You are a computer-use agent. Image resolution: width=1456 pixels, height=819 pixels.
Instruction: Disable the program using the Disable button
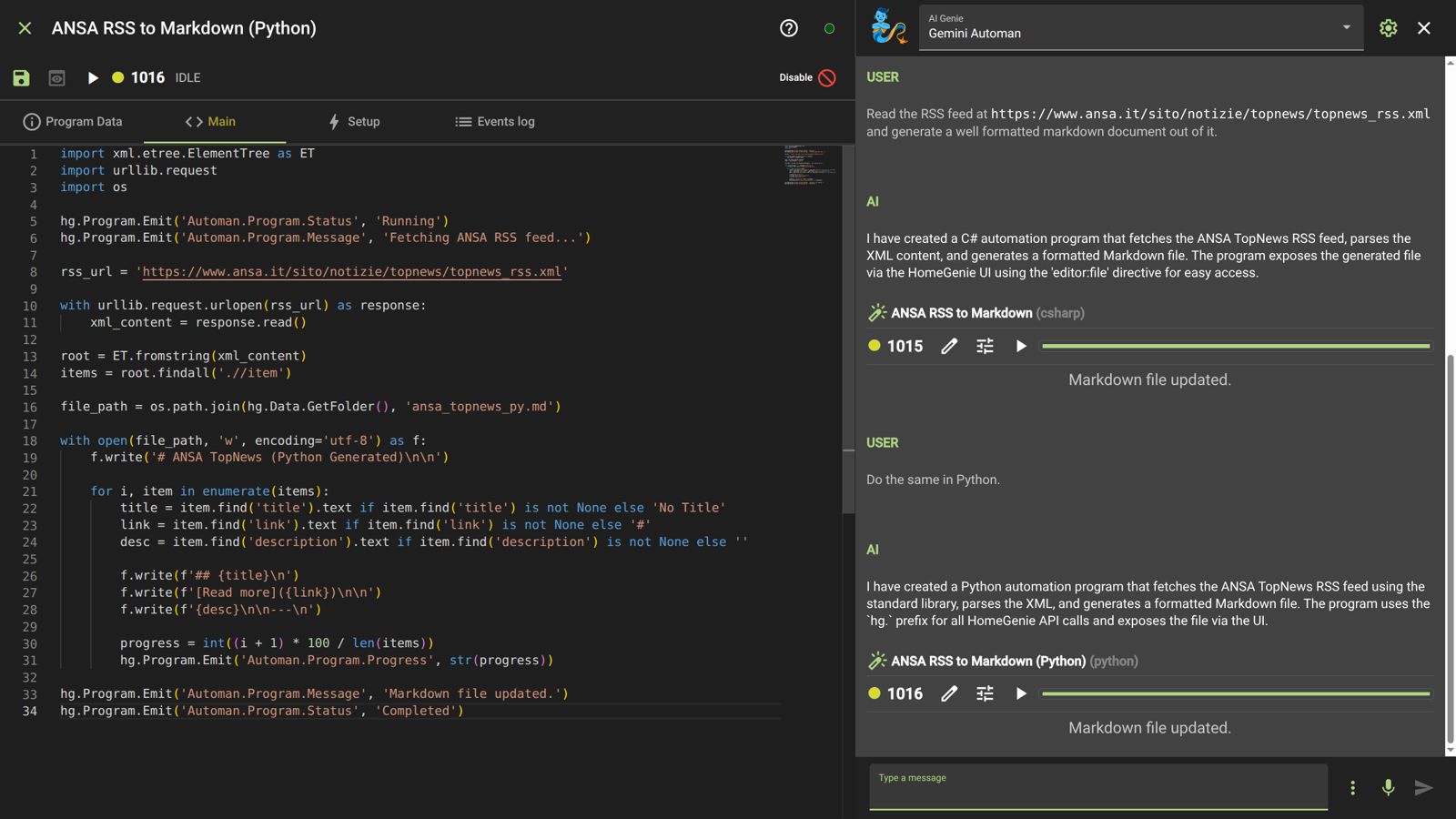coord(807,78)
